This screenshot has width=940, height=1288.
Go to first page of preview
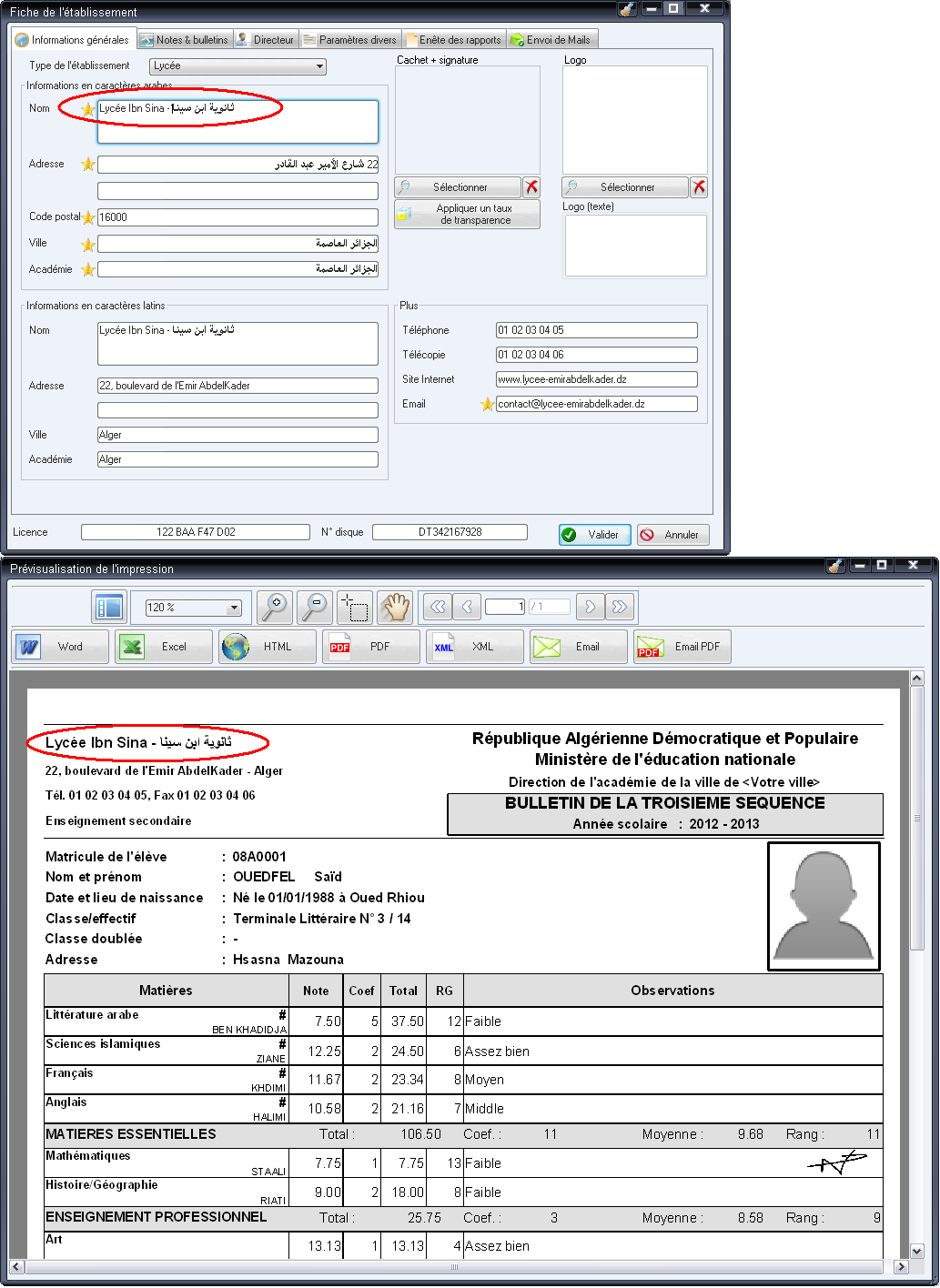coord(438,607)
